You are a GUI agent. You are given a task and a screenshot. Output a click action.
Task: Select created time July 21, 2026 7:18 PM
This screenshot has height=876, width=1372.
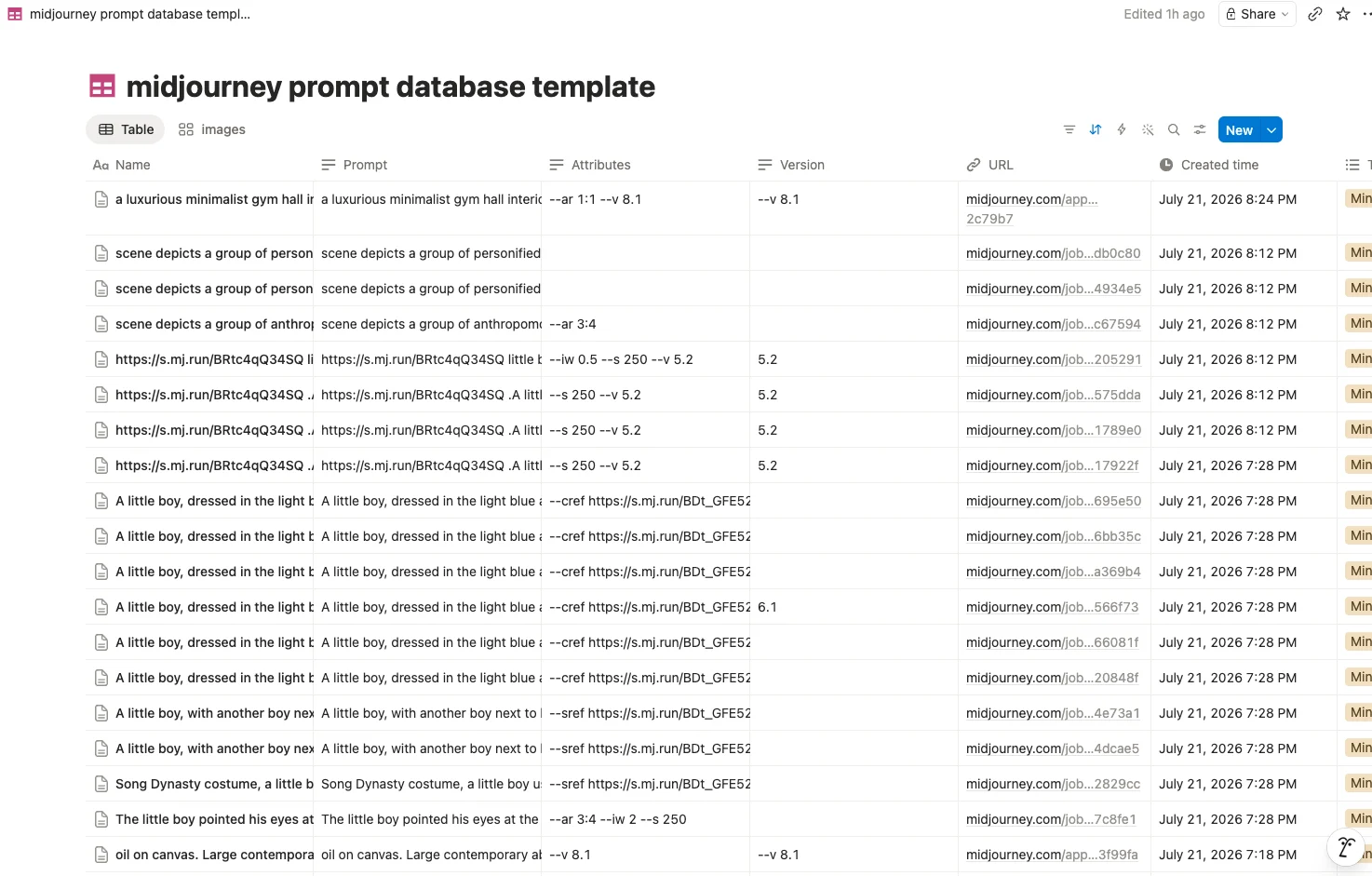coord(1244,855)
